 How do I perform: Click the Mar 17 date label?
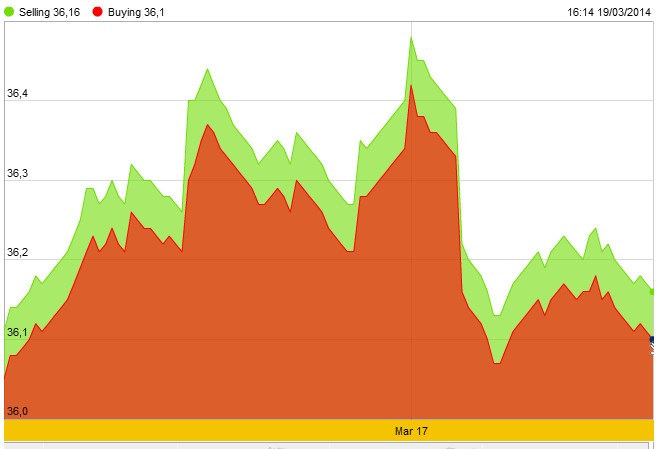[411, 430]
